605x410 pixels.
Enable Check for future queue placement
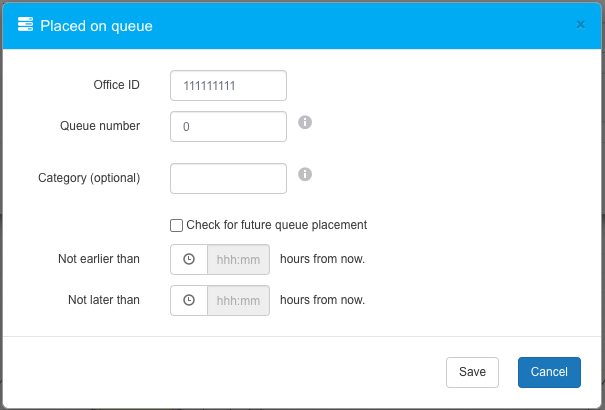[177, 225]
